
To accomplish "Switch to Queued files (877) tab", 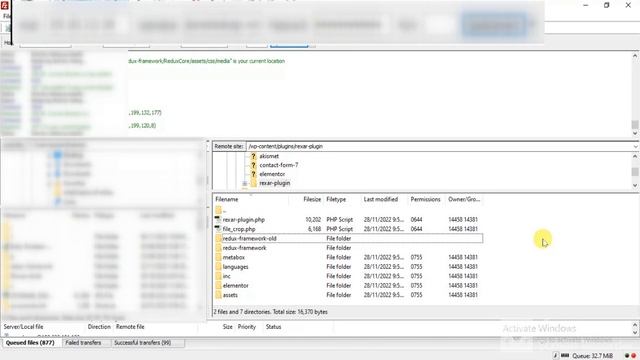I will [x=30, y=343].
